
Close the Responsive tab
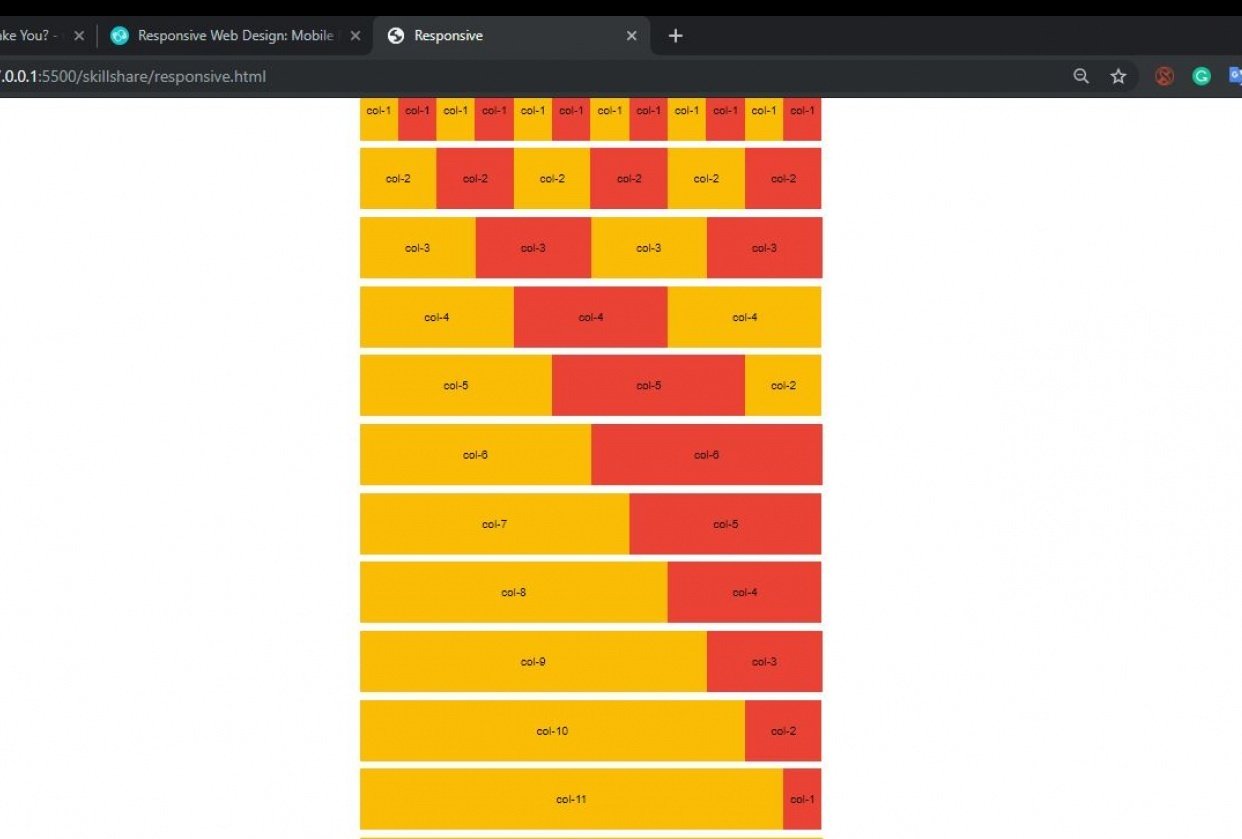point(631,36)
